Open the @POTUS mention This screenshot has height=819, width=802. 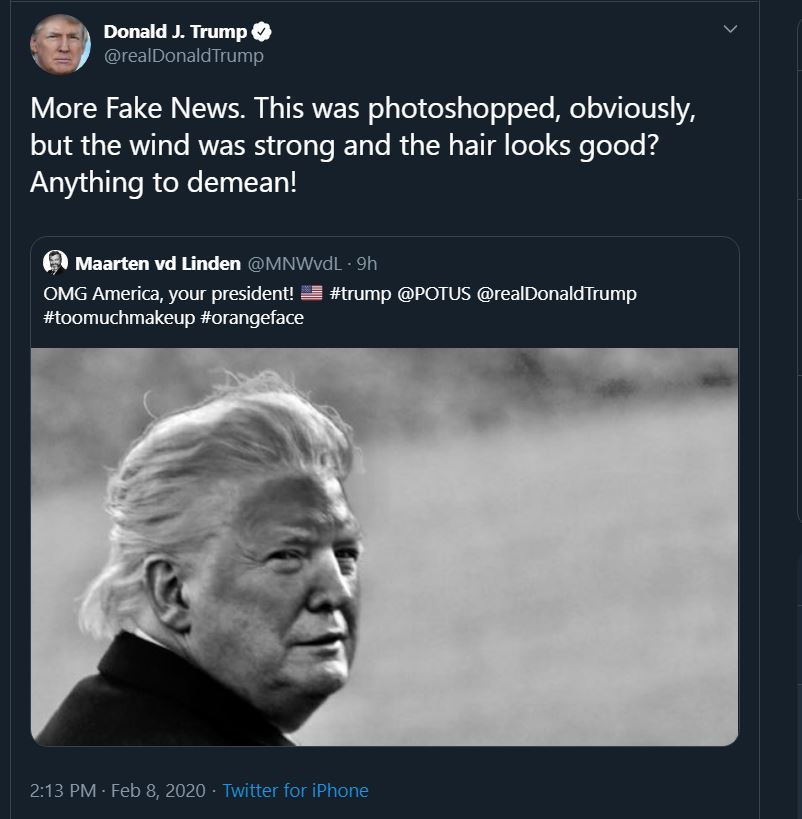coord(434,294)
